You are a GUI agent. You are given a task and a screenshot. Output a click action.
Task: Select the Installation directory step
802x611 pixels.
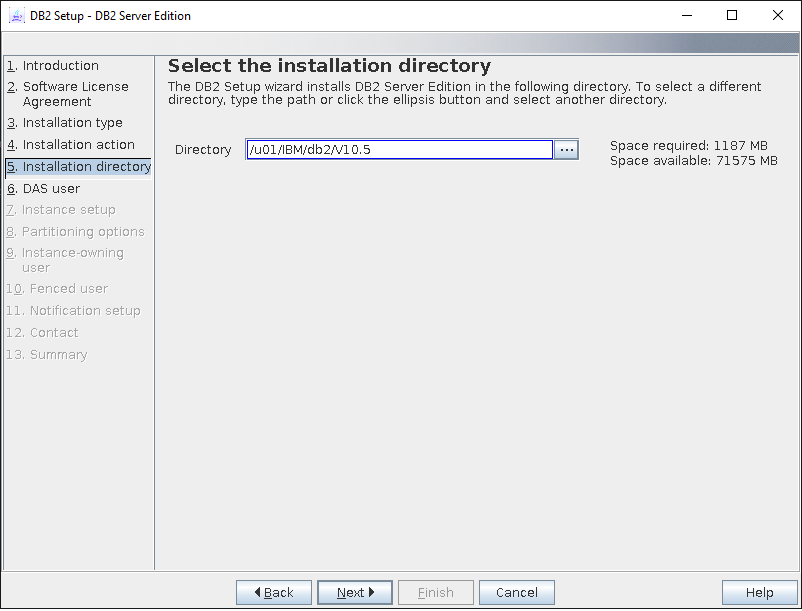(86, 167)
